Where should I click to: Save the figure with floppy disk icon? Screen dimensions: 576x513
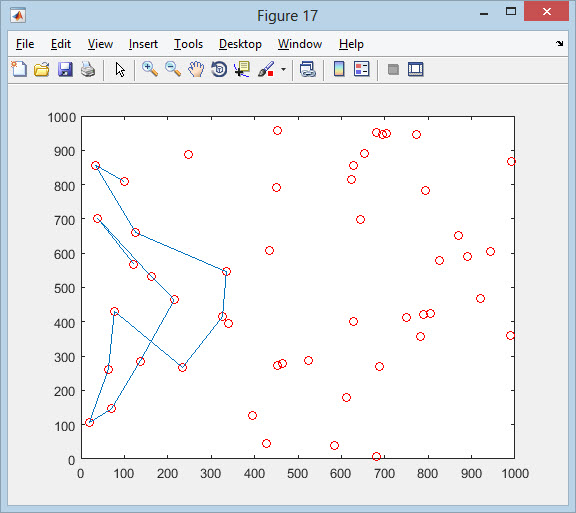tap(65, 69)
